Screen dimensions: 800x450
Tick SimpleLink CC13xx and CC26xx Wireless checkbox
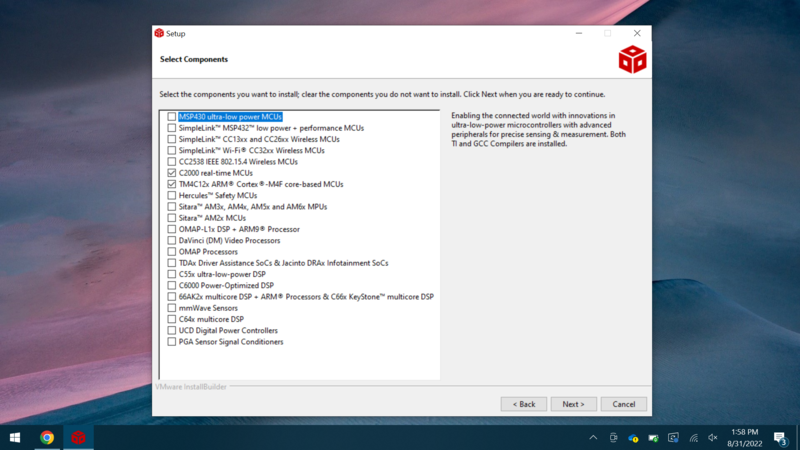point(171,139)
